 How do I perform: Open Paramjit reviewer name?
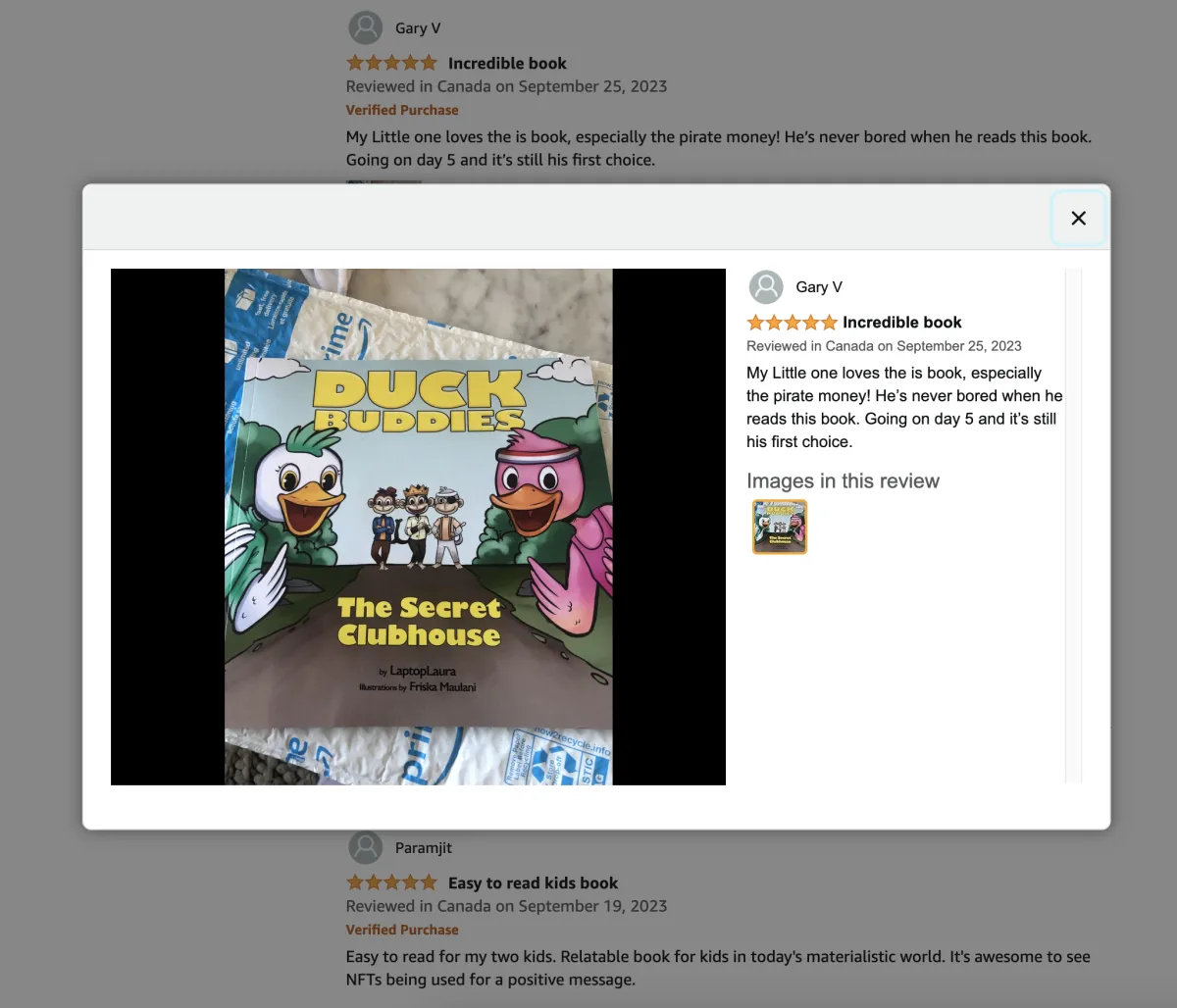[424, 848]
